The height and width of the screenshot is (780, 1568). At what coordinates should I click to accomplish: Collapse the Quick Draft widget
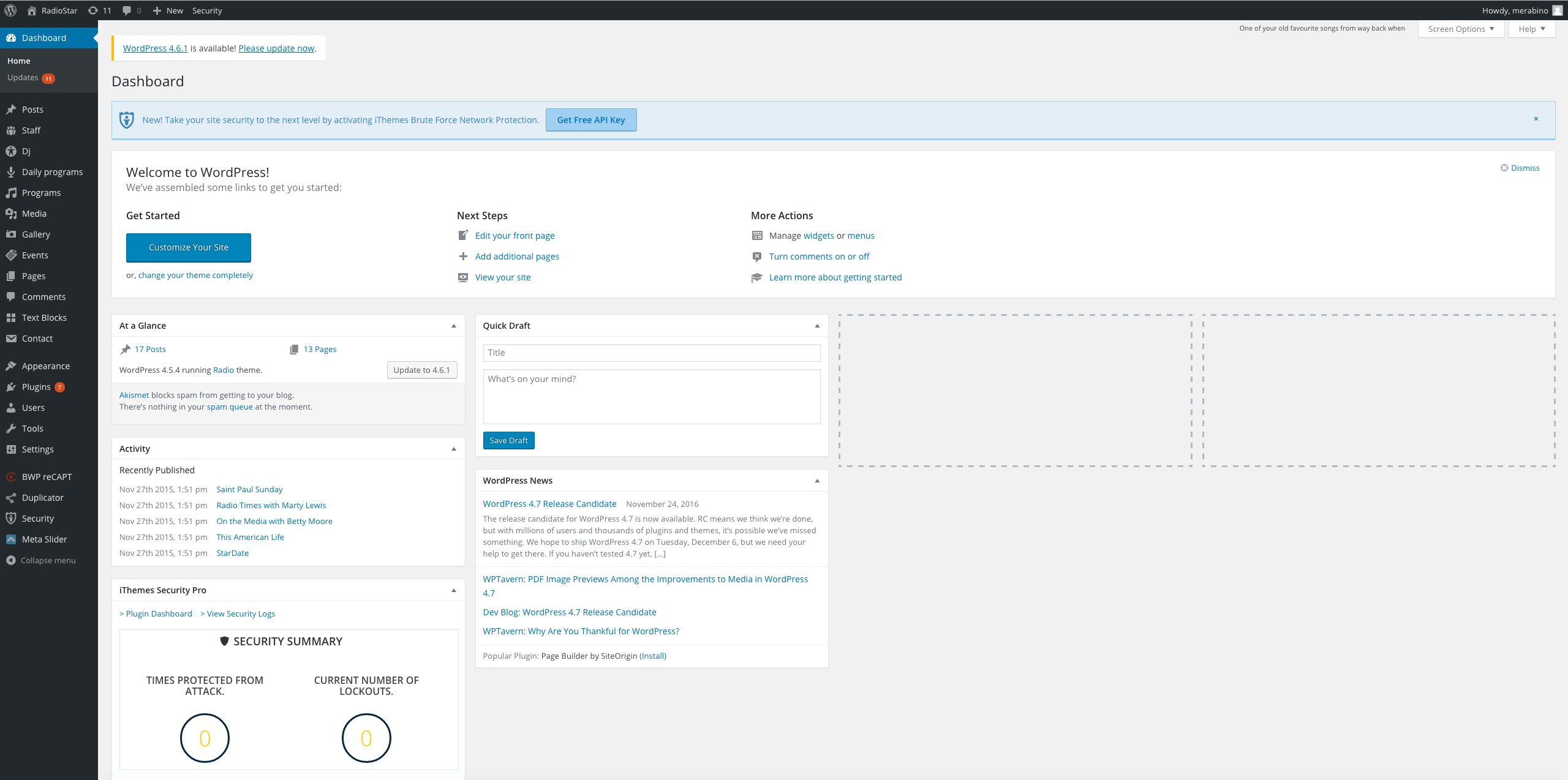tap(817, 326)
